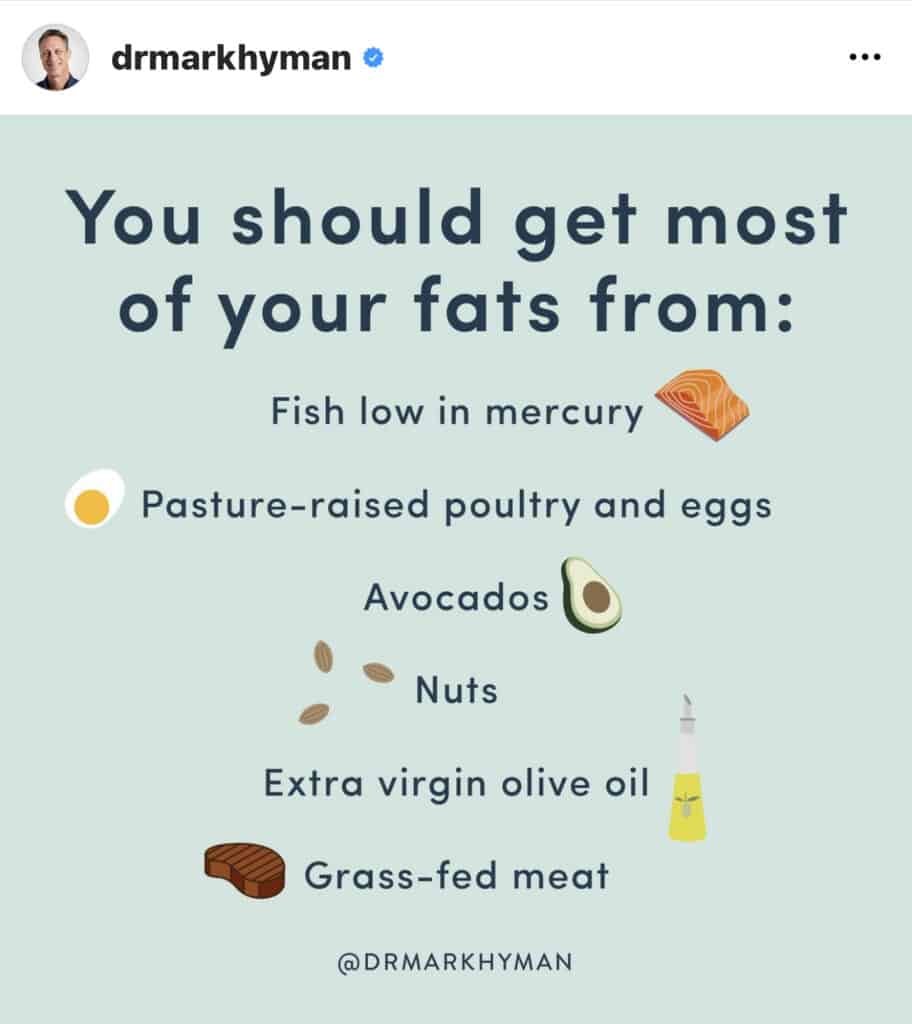Click the drmarkhyman username link

click(231, 59)
